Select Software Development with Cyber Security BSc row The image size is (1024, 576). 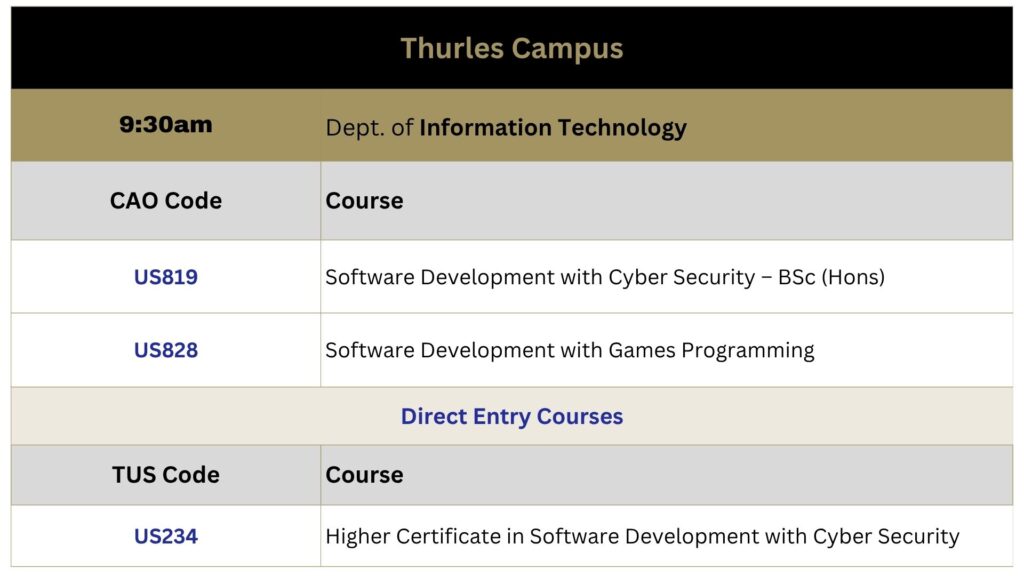(x=512, y=277)
